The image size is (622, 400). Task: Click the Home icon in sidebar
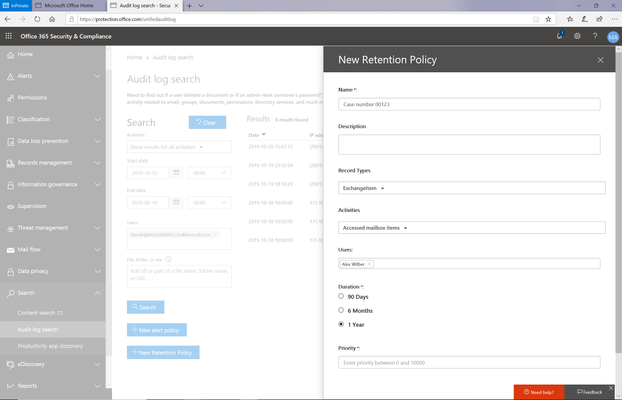point(11,55)
